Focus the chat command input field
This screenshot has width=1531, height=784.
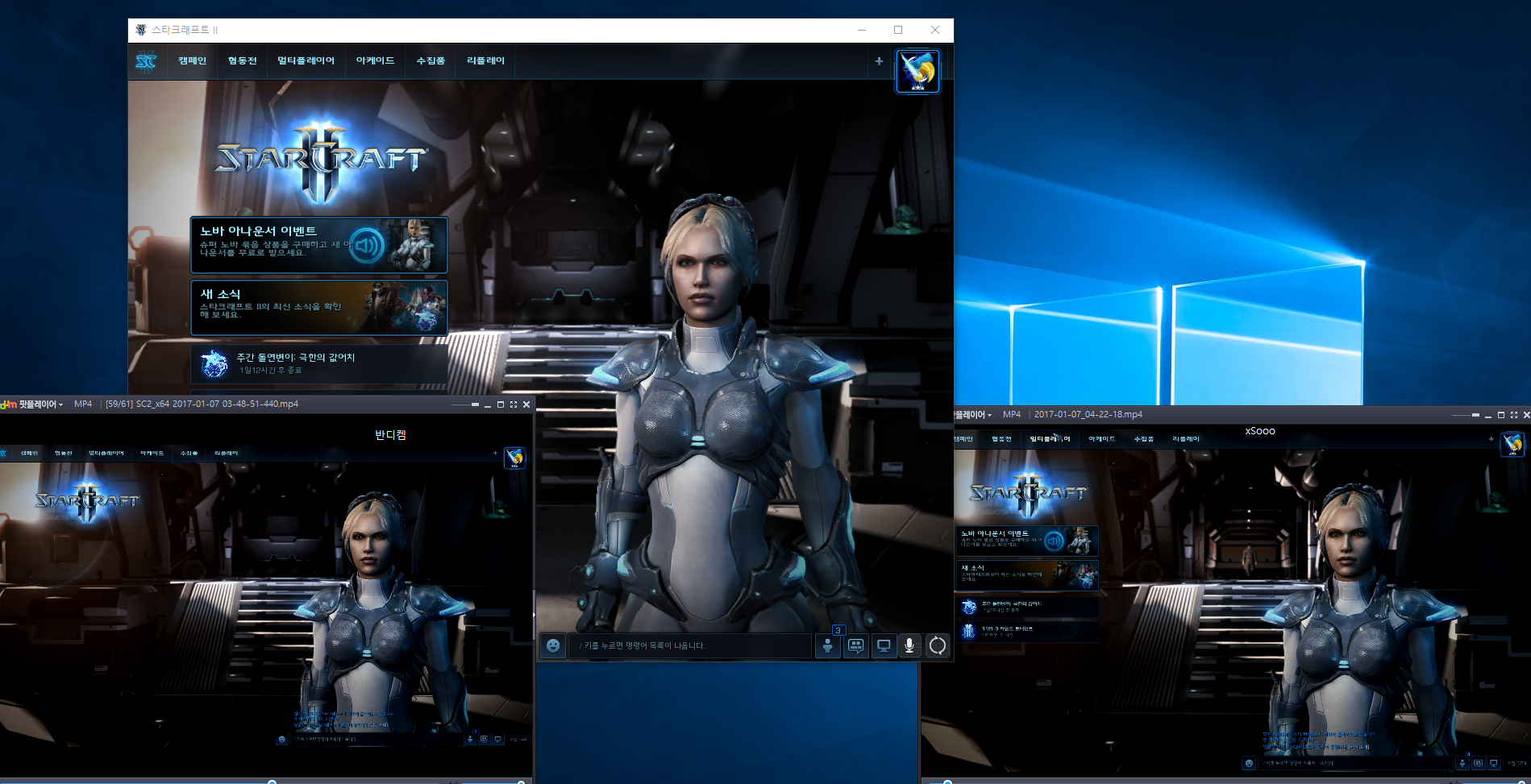[x=690, y=645]
